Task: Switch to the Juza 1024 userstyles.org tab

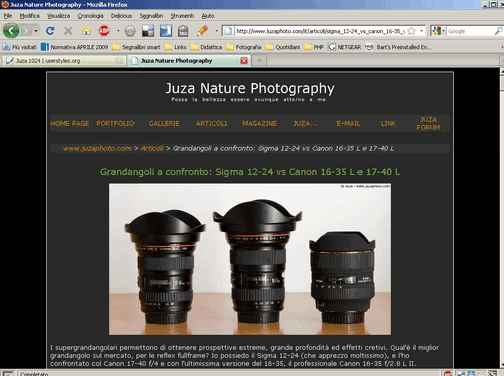Action: click(x=63, y=61)
